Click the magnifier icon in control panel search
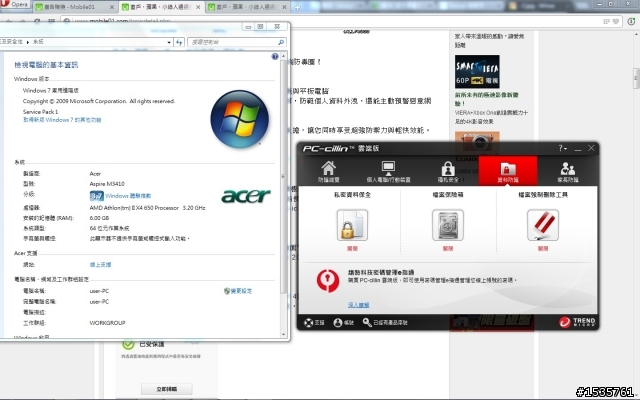640x400 pixels. point(281,42)
